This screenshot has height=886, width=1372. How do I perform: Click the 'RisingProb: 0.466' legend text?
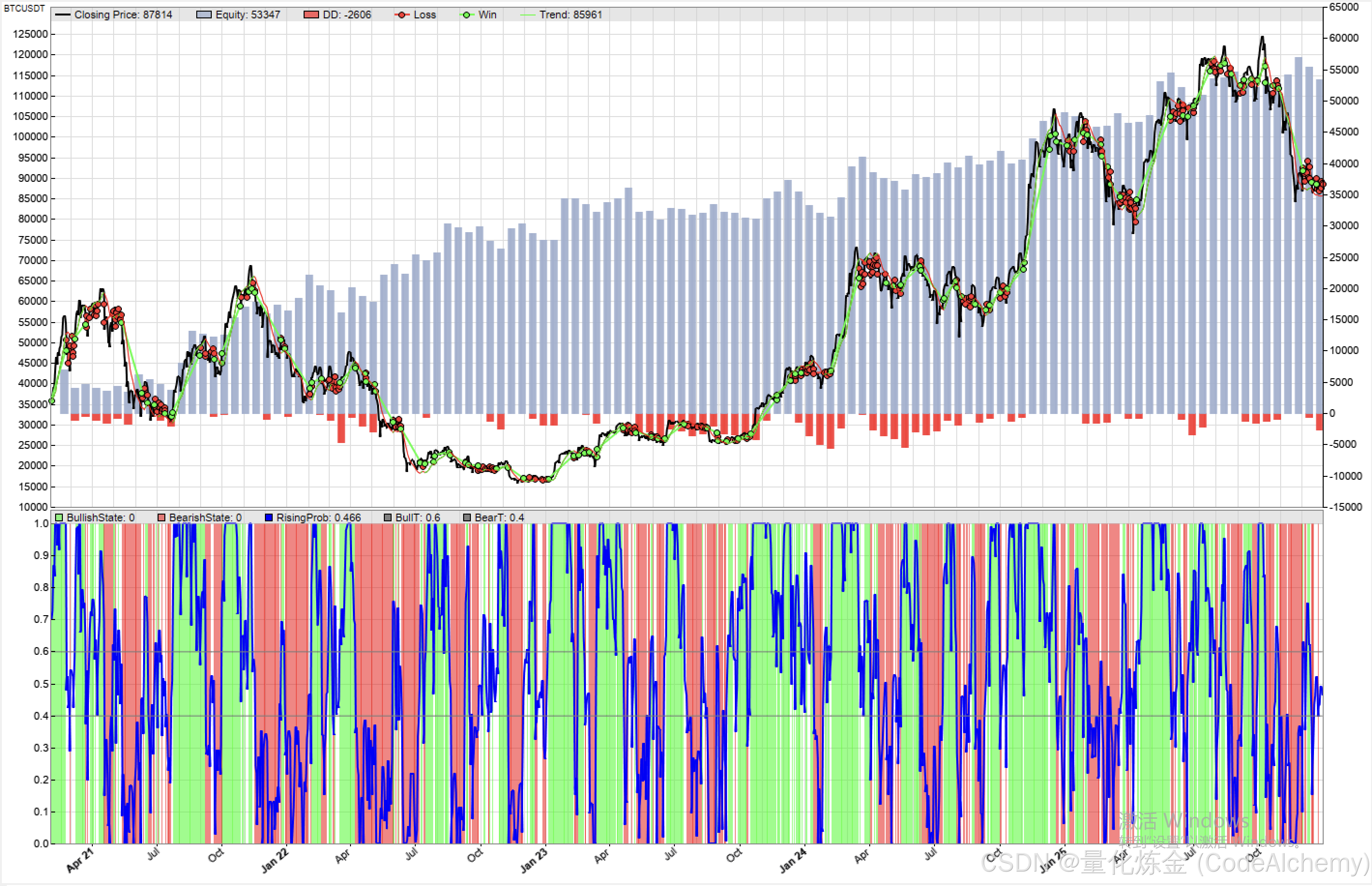click(x=319, y=518)
